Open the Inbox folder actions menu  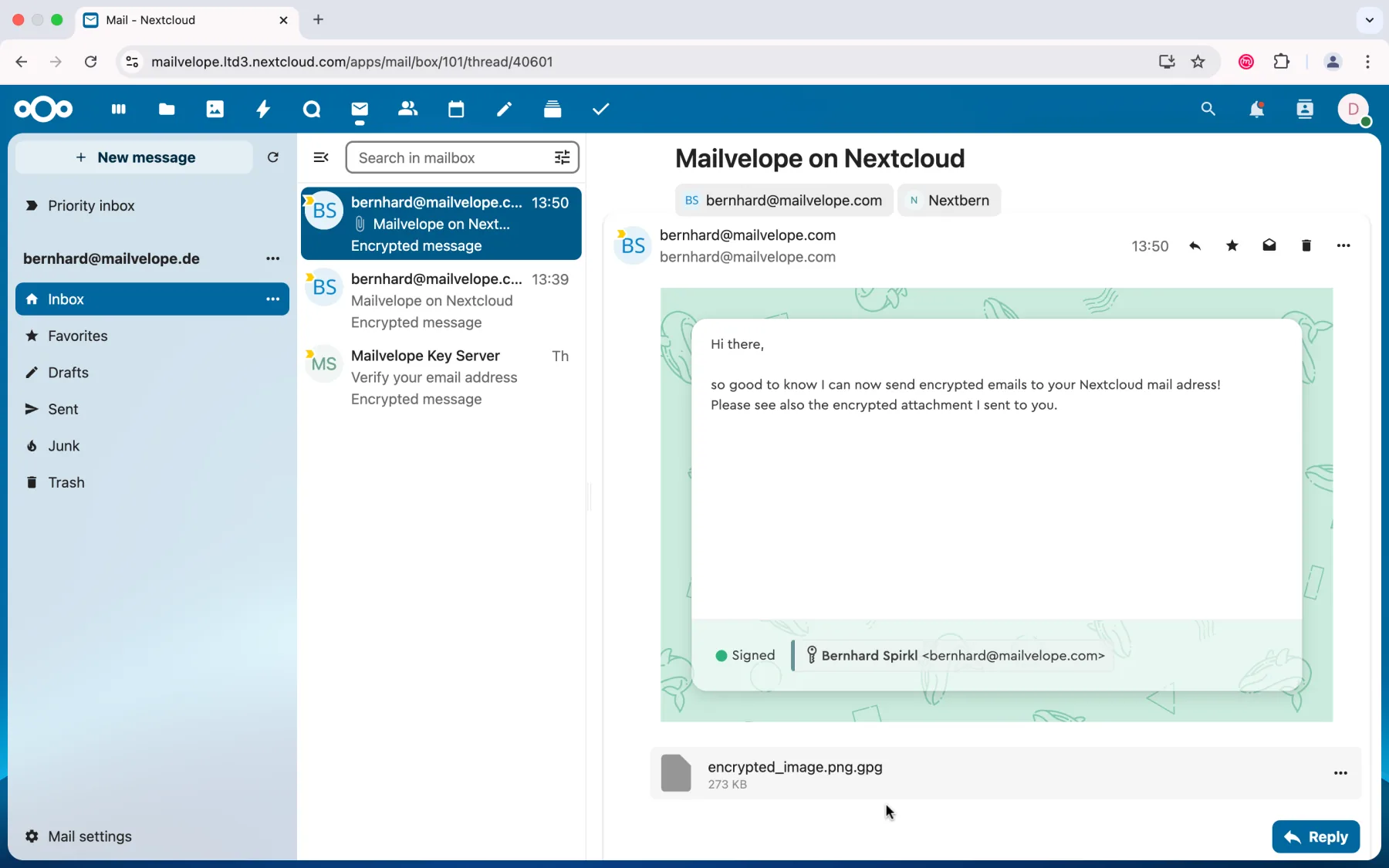(x=273, y=299)
